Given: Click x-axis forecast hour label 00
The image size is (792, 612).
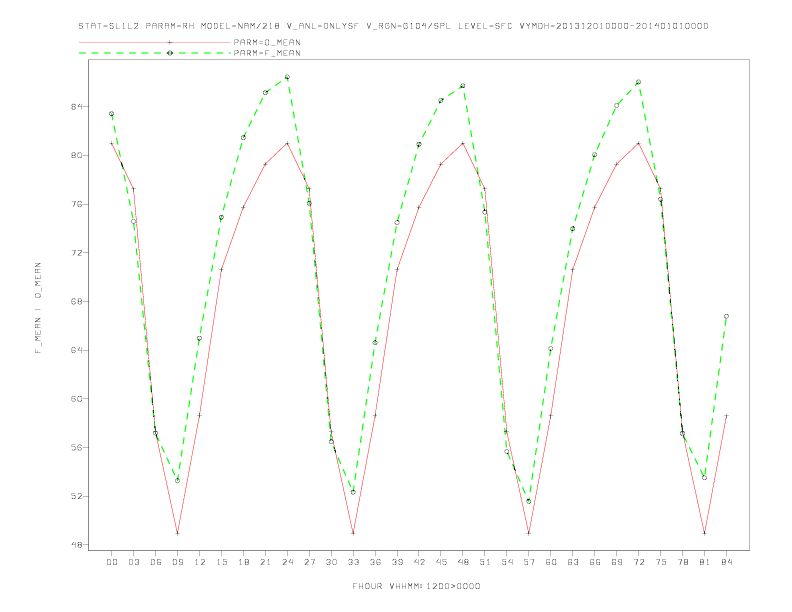Looking at the screenshot, I should (112, 562).
